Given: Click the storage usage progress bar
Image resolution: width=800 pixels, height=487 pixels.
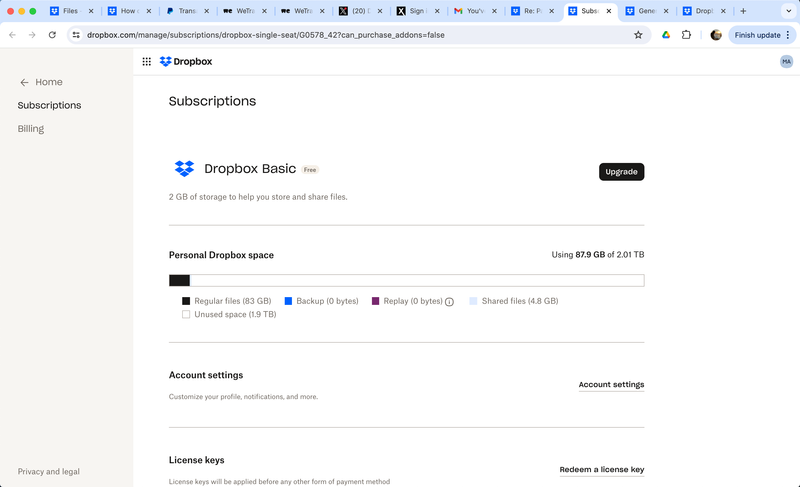Looking at the screenshot, I should [407, 280].
